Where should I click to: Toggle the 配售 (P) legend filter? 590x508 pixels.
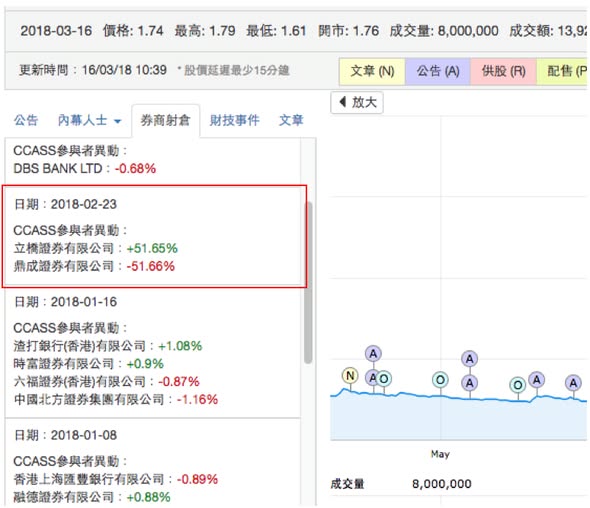coord(563,71)
